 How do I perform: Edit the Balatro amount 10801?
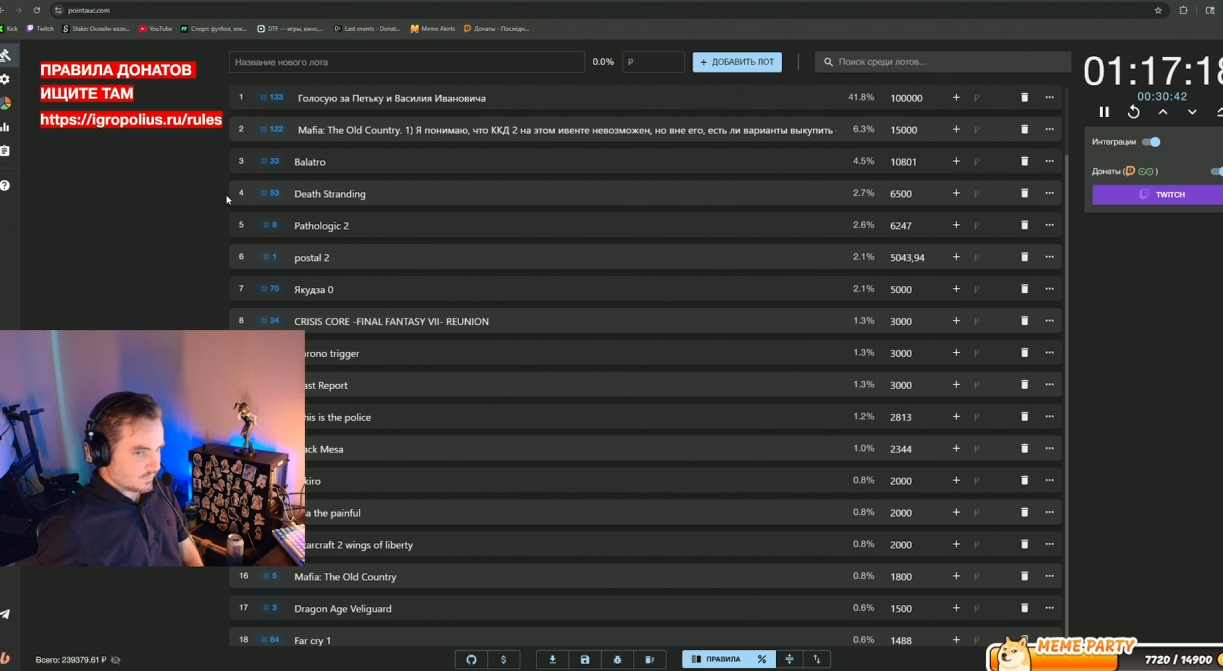point(903,162)
